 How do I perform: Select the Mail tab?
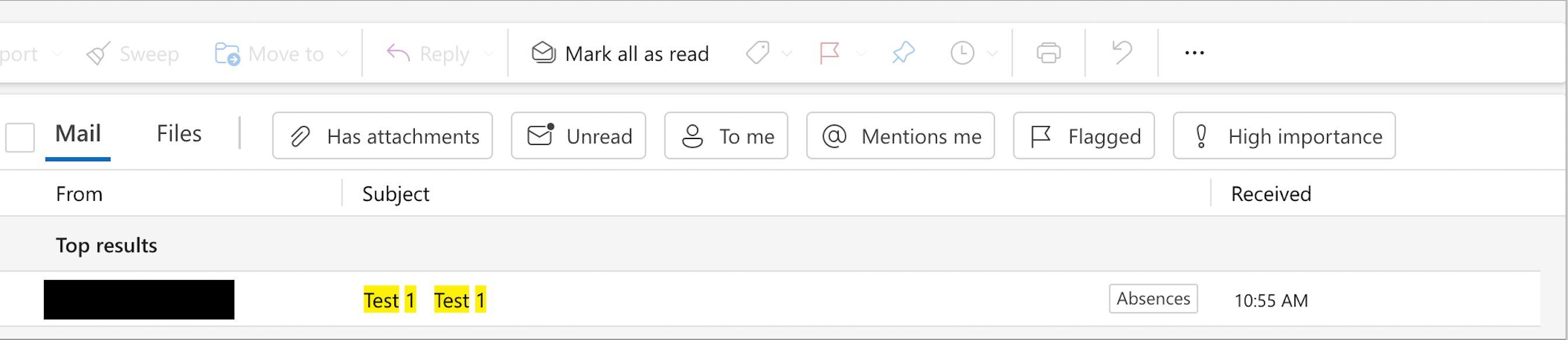[78, 133]
